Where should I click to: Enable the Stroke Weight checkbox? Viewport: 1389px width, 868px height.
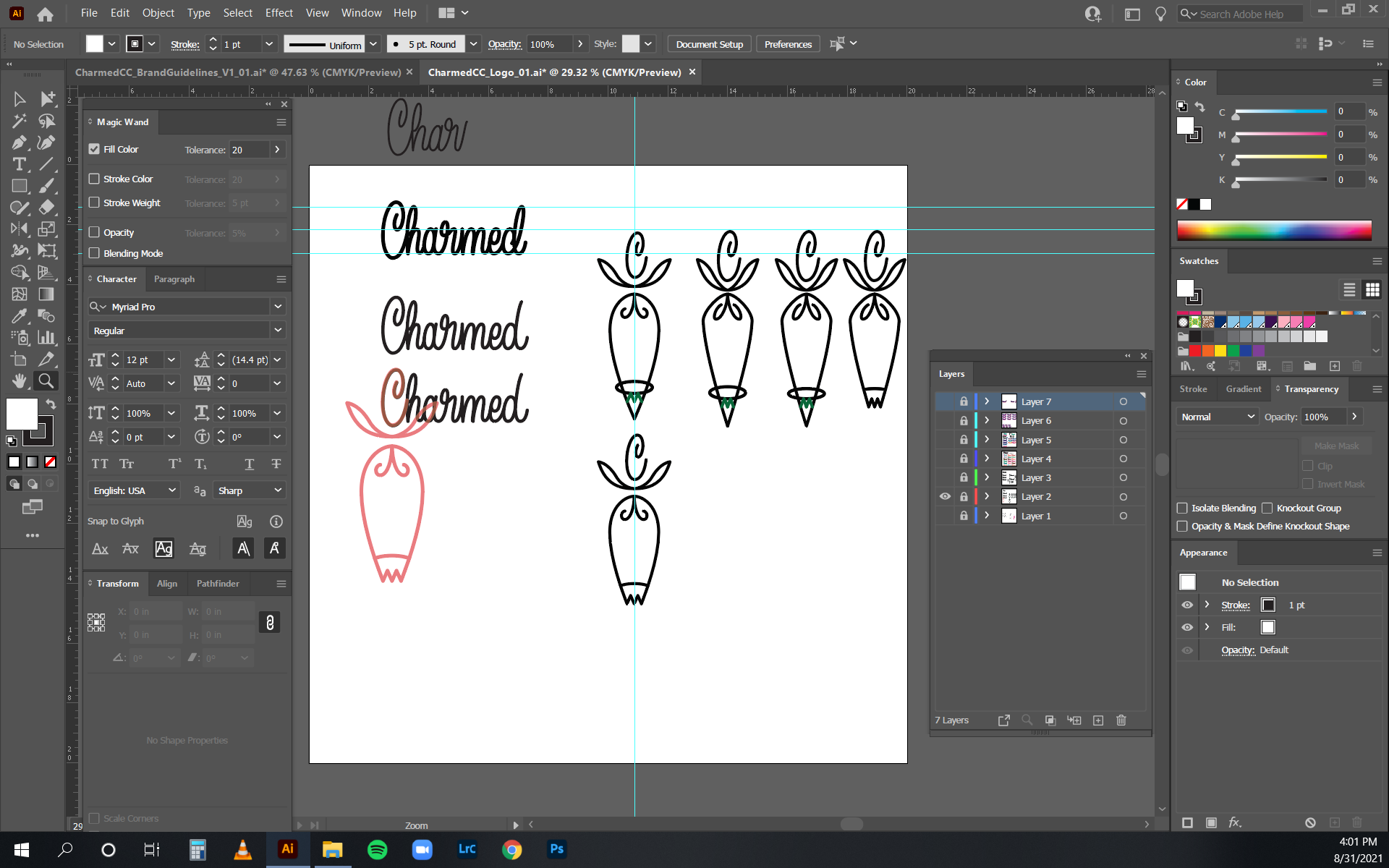coord(94,203)
